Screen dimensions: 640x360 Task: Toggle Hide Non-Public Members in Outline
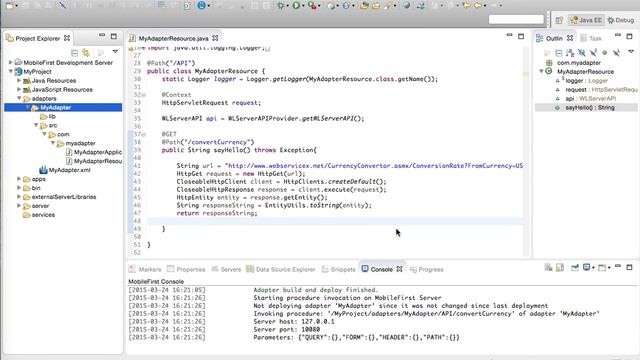[604, 53]
